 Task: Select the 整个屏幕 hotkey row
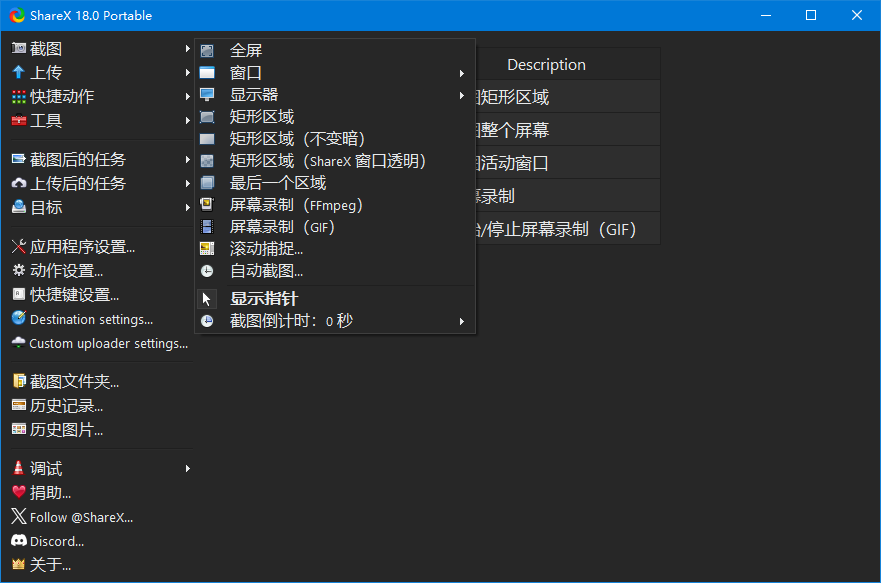tap(568, 130)
